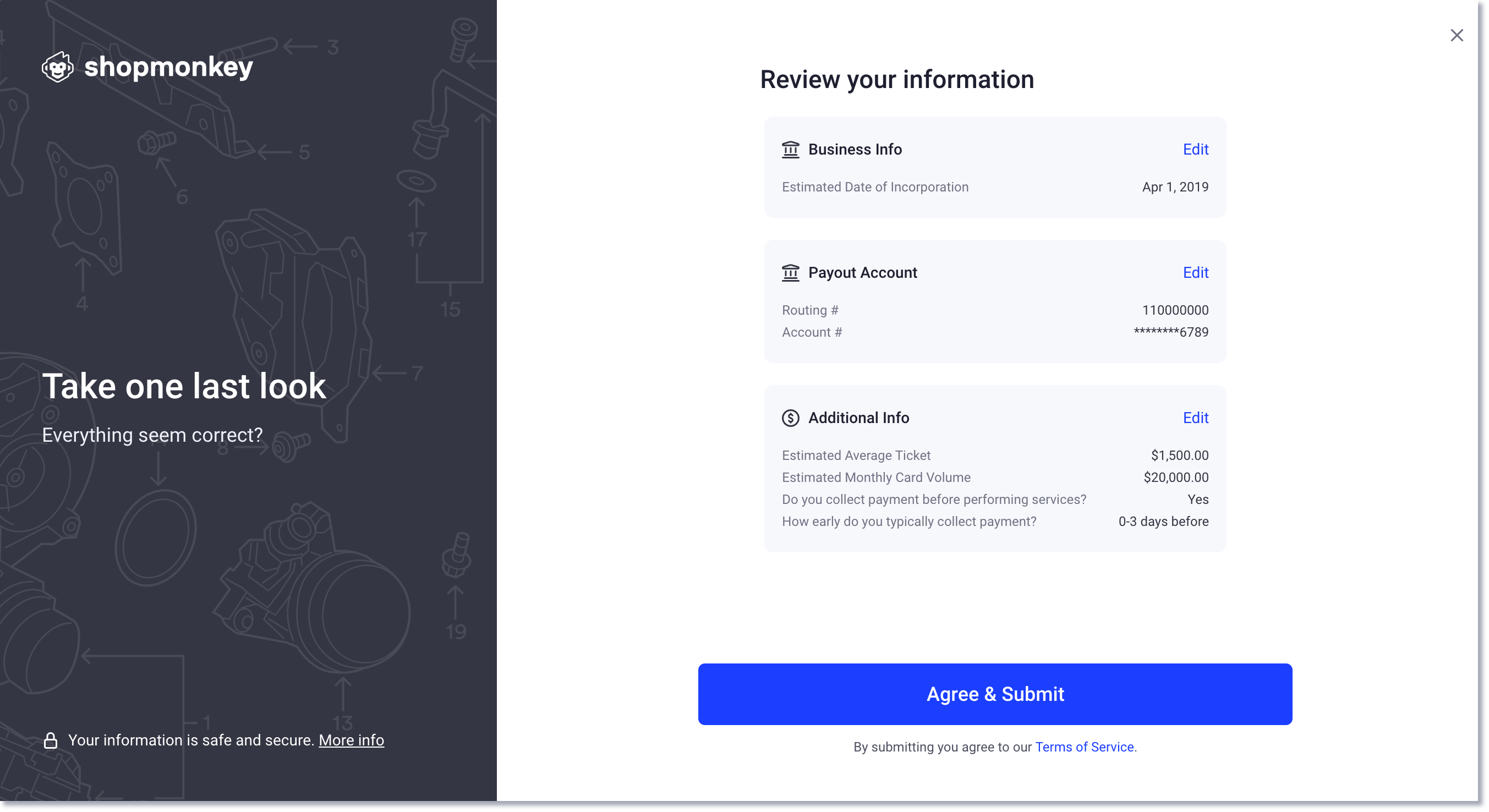
Task: Open the More info security link
Action: click(x=352, y=740)
